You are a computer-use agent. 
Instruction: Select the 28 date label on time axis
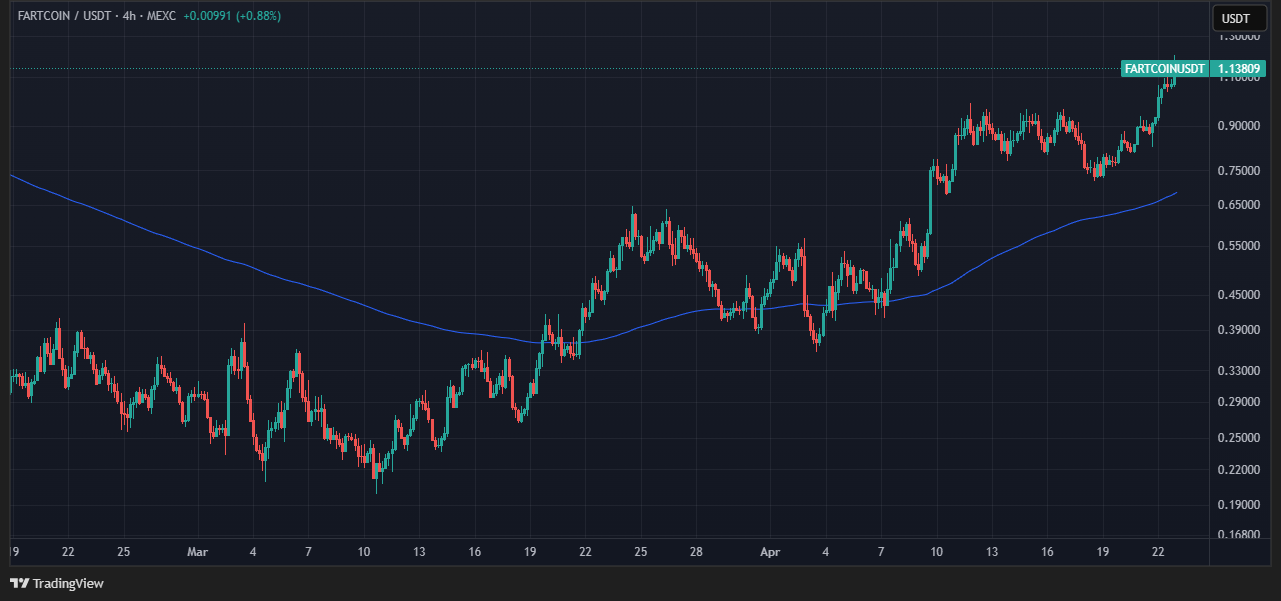(x=697, y=552)
